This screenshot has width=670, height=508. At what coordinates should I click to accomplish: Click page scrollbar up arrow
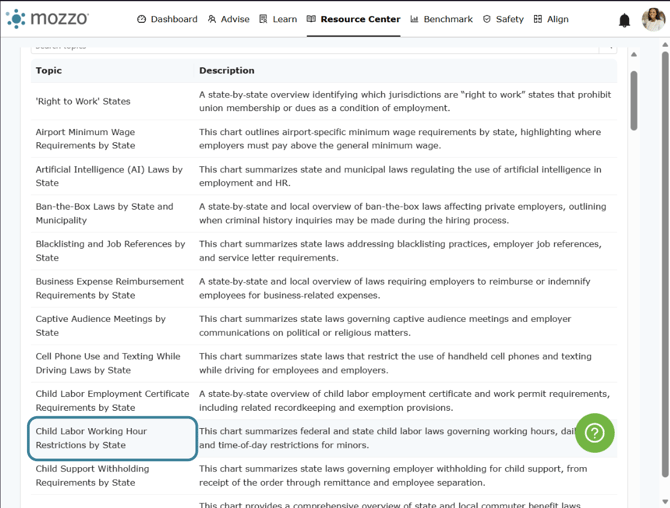tap(665, 44)
